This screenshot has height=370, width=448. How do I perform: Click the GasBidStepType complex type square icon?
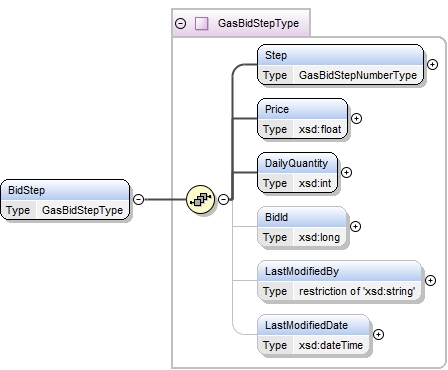201,23
